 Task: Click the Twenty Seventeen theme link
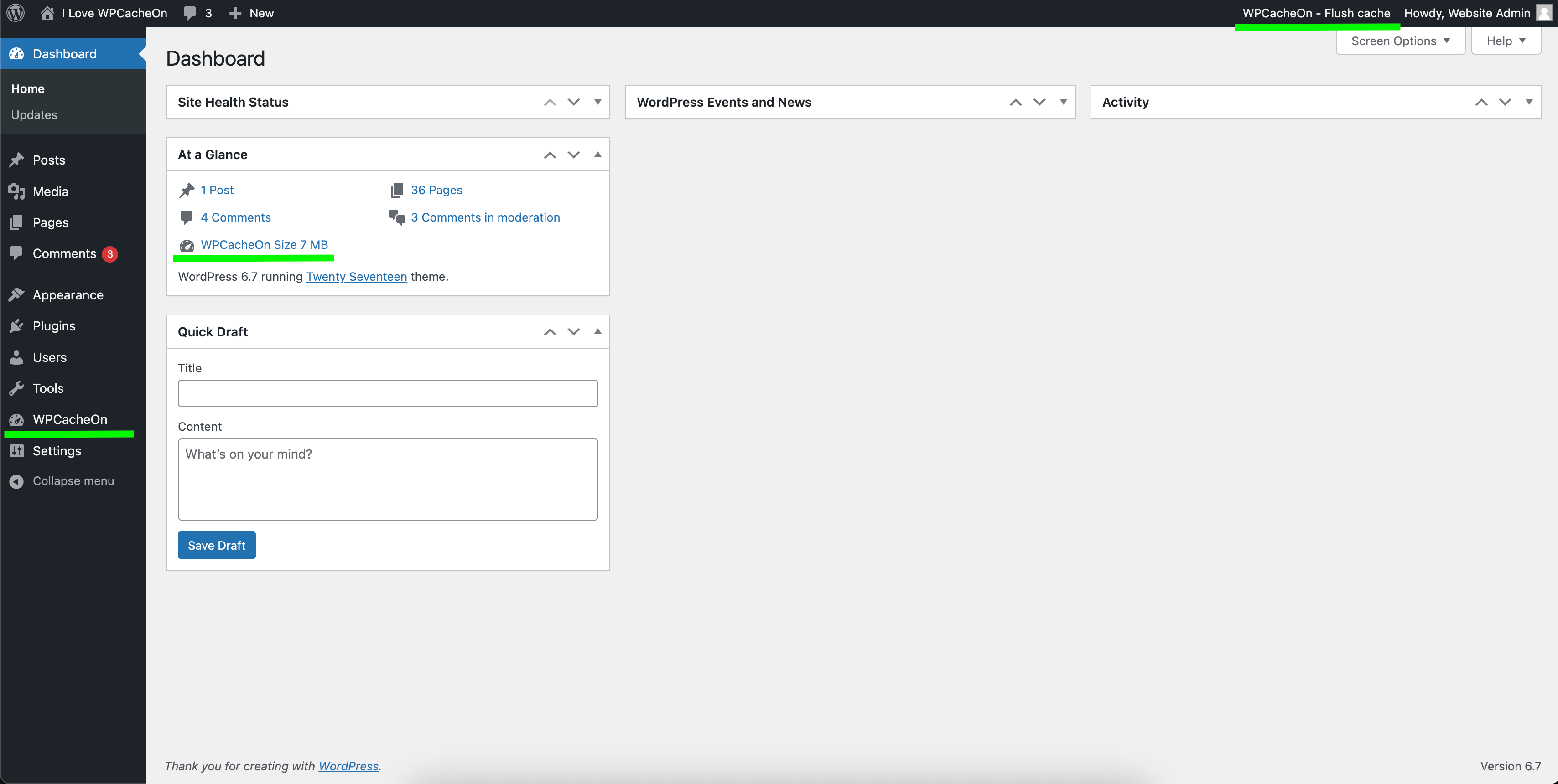(356, 276)
